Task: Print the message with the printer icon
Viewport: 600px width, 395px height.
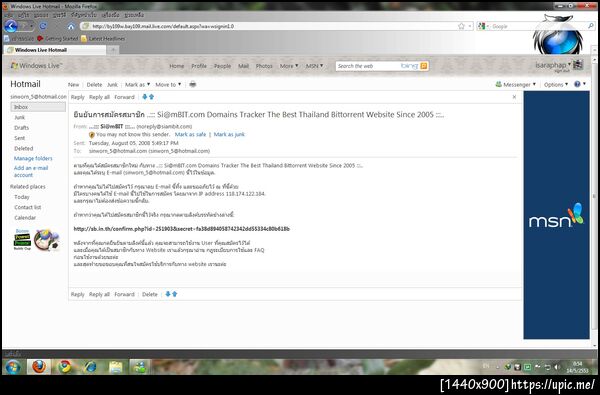Action: pyautogui.click(x=192, y=84)
